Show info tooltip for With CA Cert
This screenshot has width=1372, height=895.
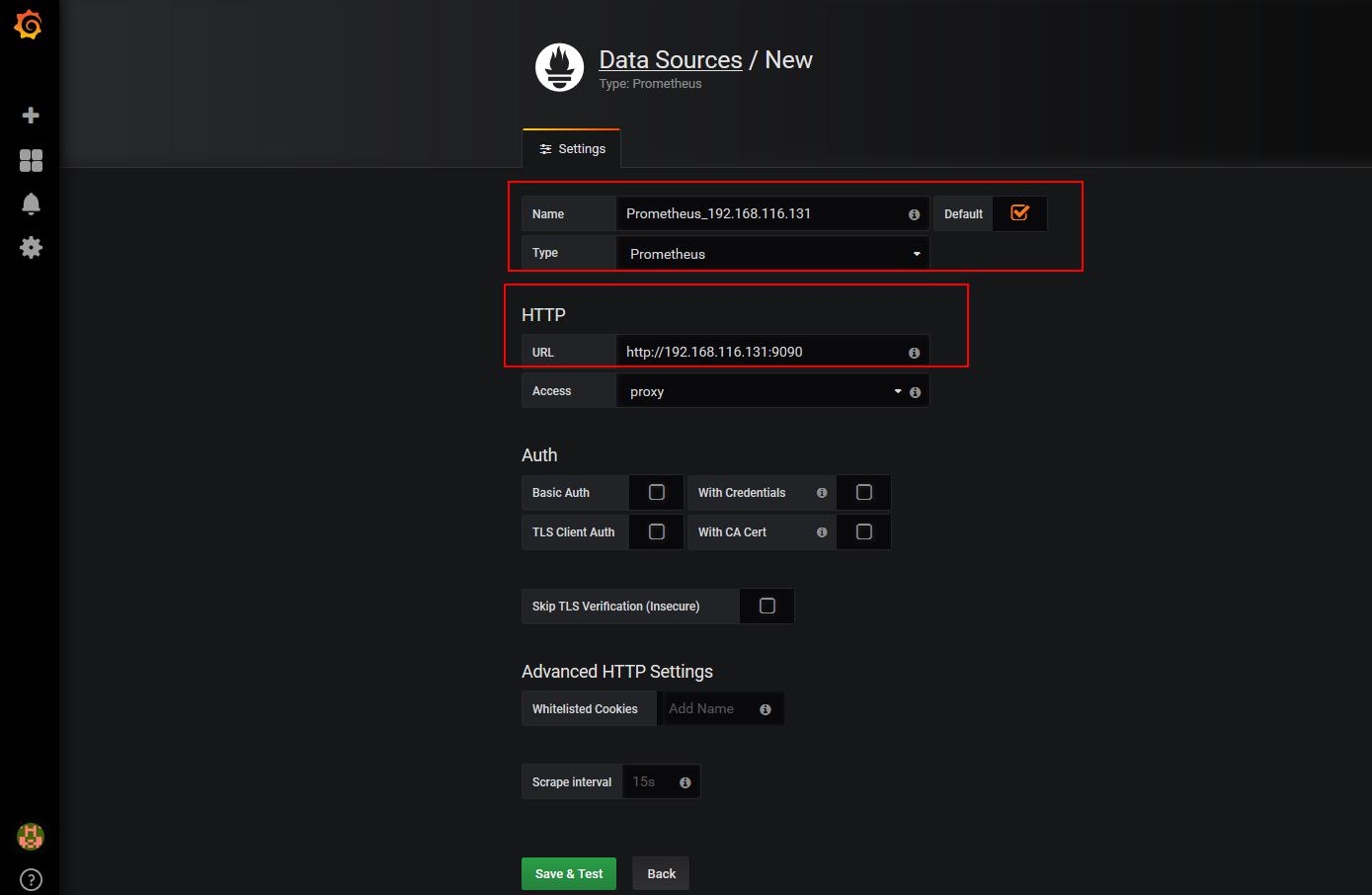pyautogui.click(x=822, y=531)
